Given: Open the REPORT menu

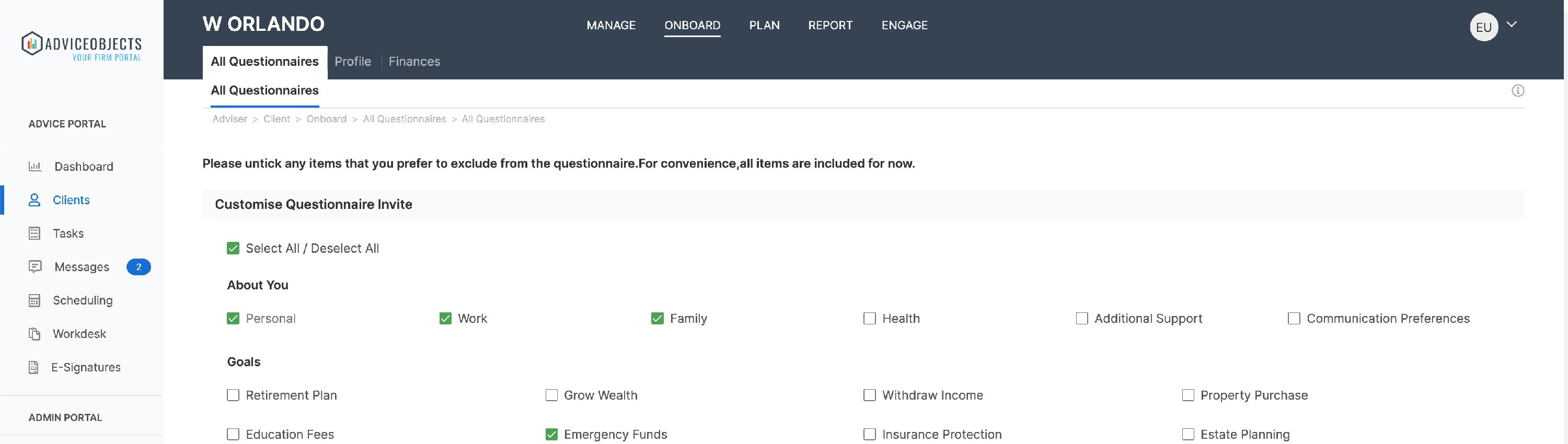Looking at the screenshot, I should 831,25.
